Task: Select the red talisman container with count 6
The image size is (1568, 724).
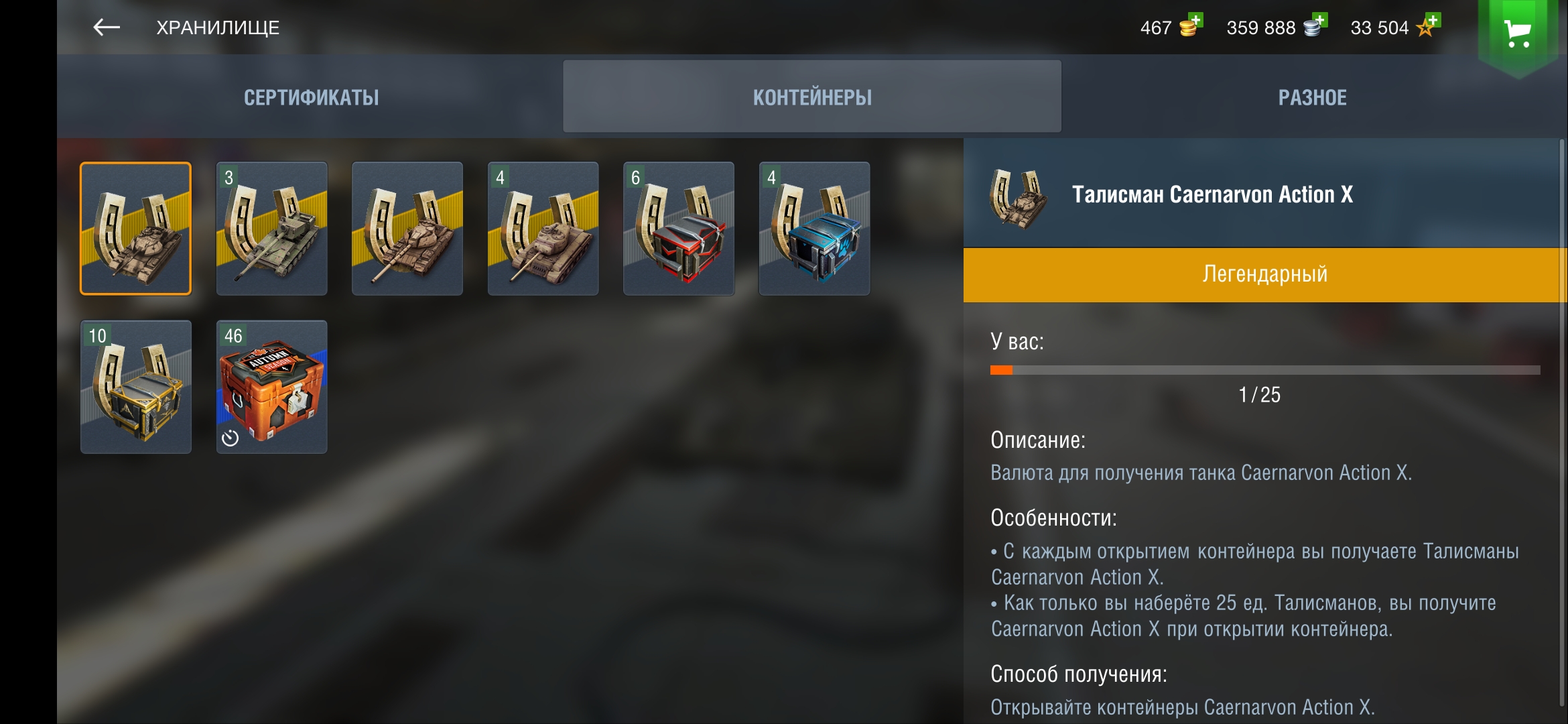Action: (x=679, y=229)
